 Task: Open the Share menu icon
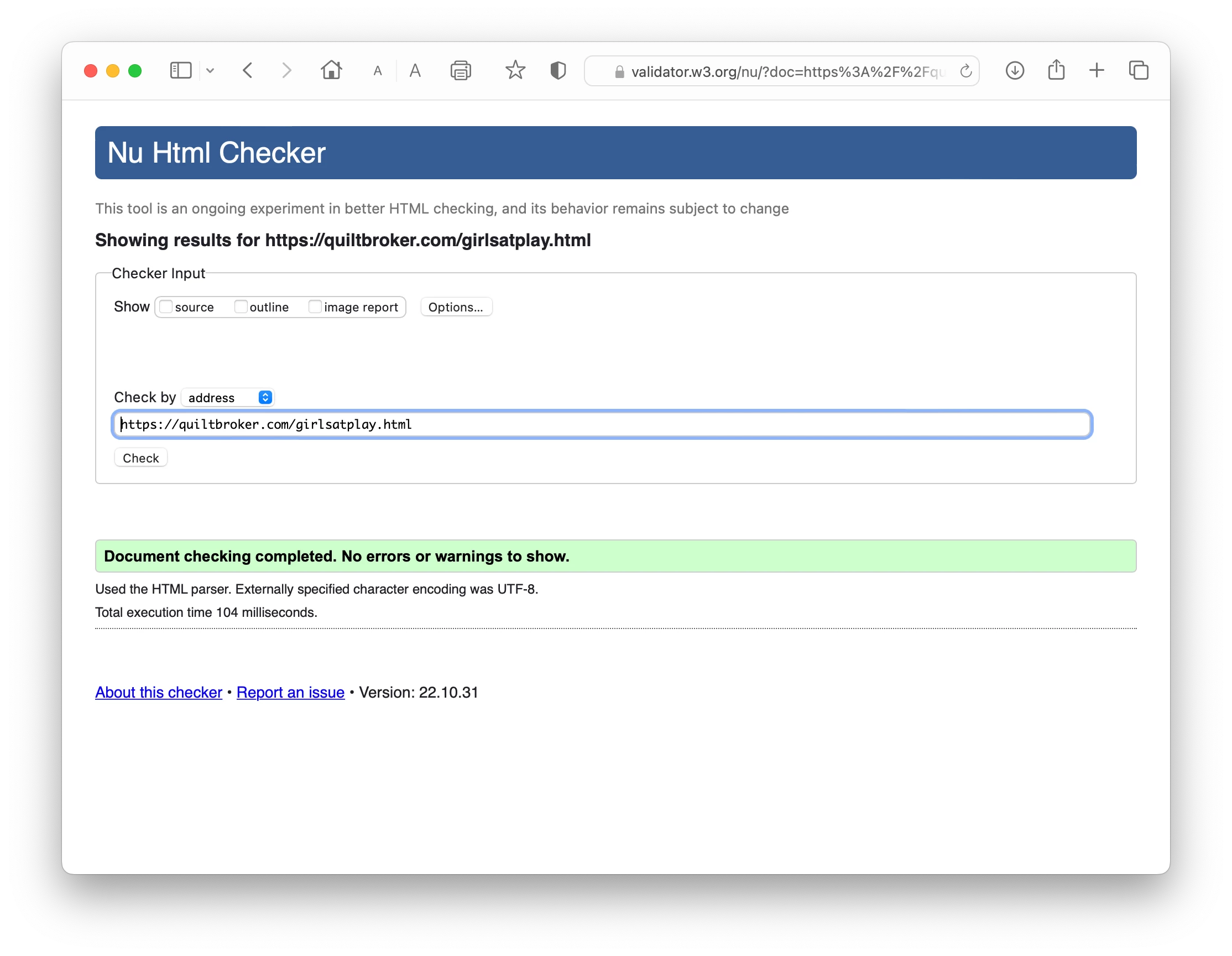pos(1056,71)
